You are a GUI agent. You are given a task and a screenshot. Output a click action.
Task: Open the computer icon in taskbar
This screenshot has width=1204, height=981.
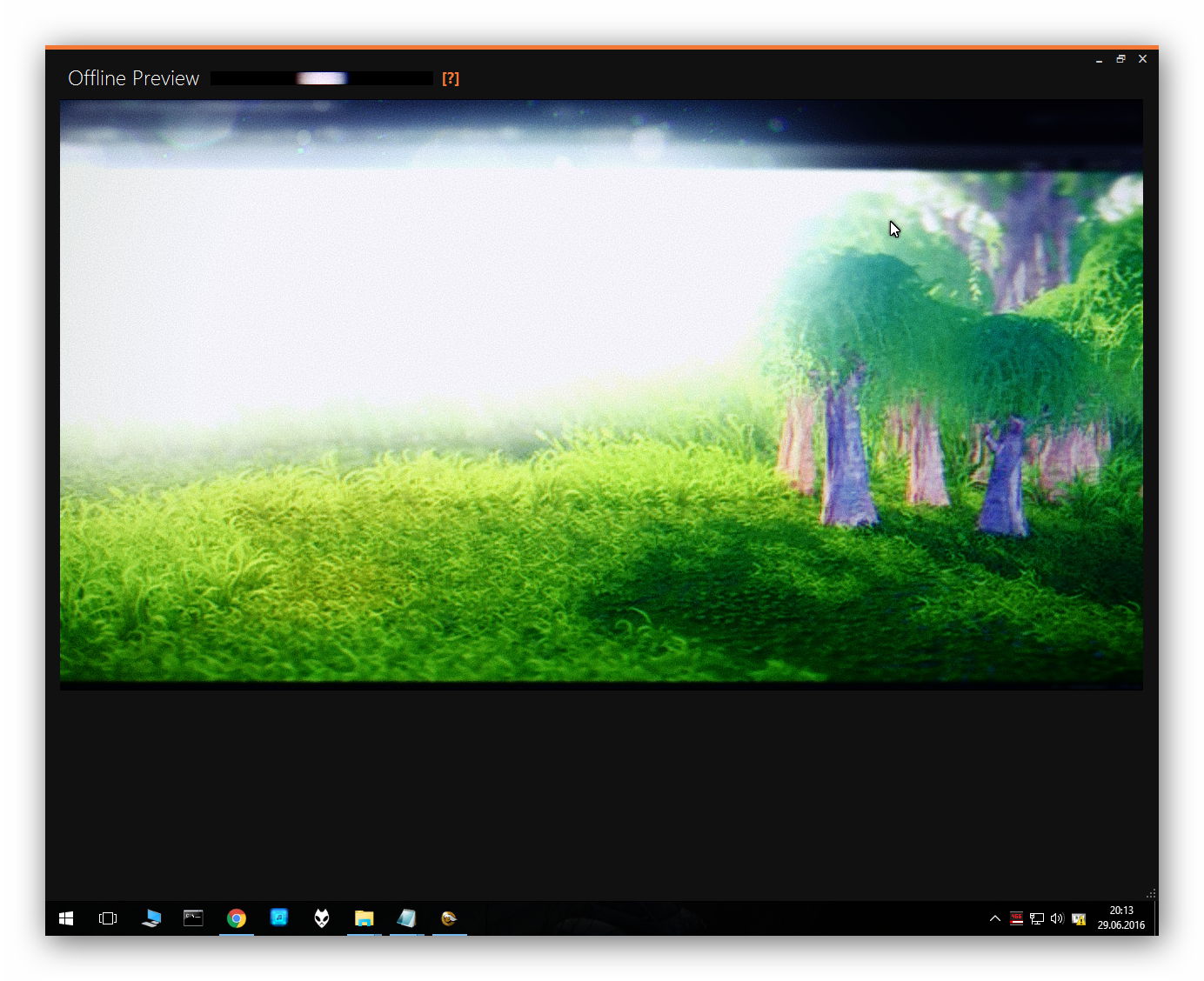(x=151, y=918)
